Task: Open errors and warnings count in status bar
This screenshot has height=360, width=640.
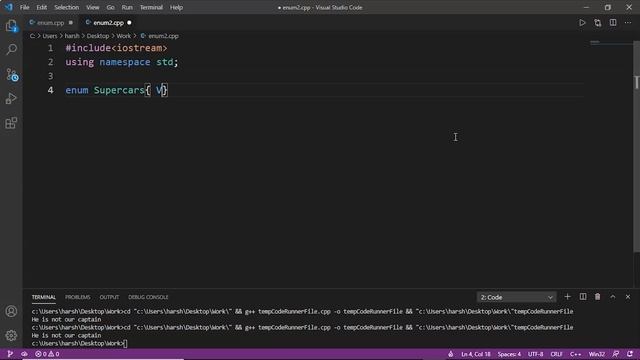Action: click(x=47, y=354)
